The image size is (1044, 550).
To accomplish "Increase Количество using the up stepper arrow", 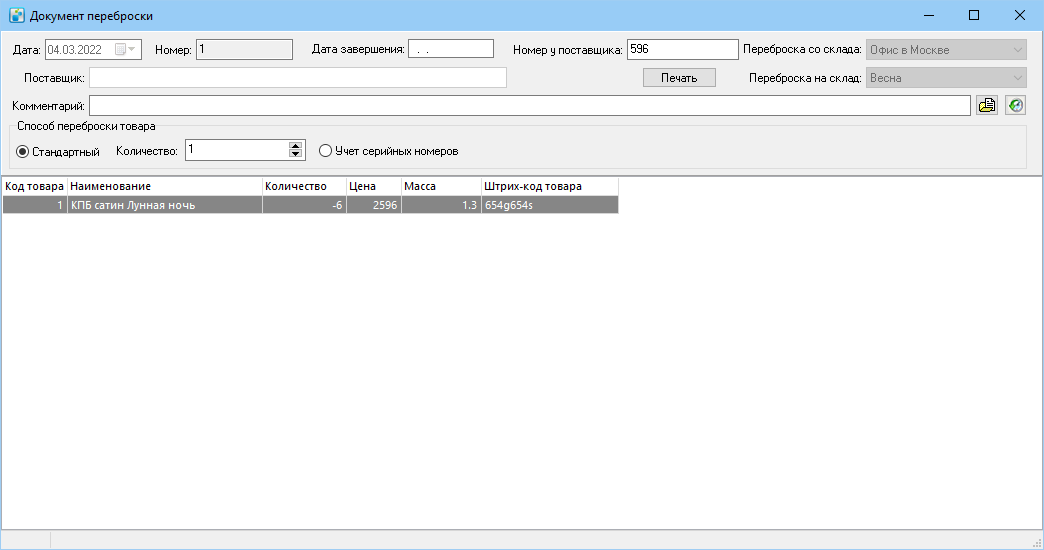I will pos(296,146).
